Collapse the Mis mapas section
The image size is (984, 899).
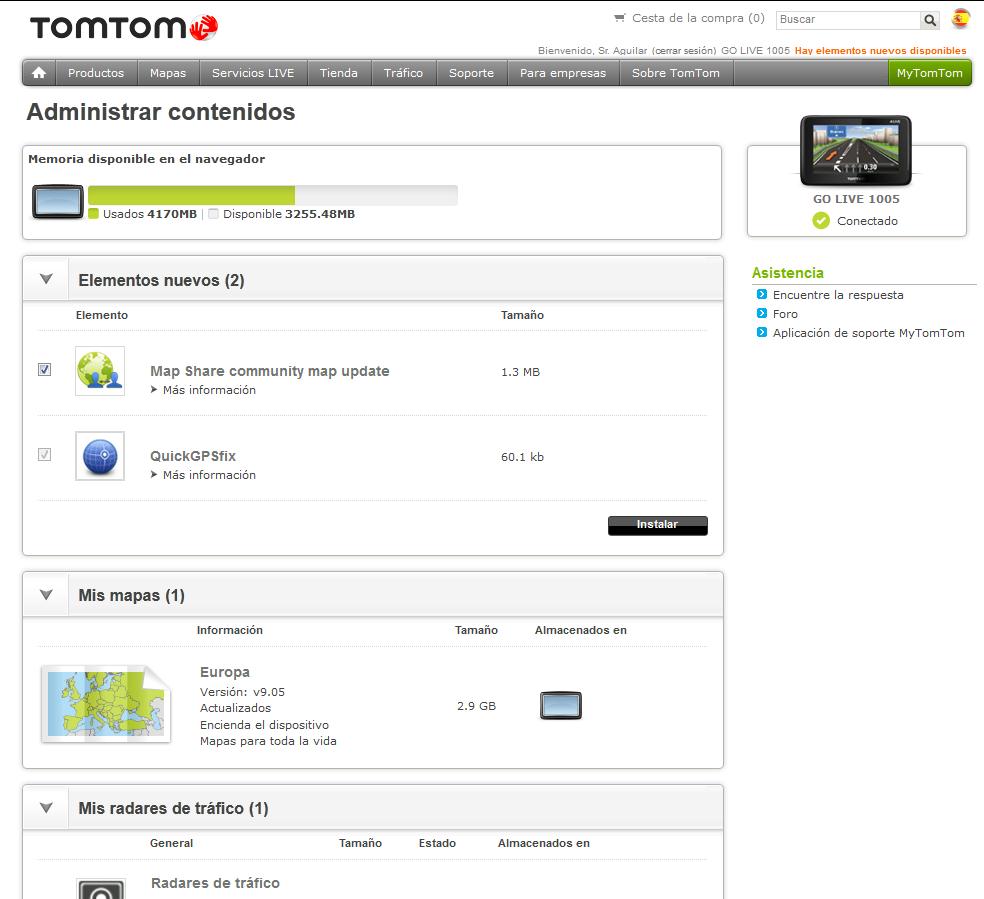[x=46, y=595]
